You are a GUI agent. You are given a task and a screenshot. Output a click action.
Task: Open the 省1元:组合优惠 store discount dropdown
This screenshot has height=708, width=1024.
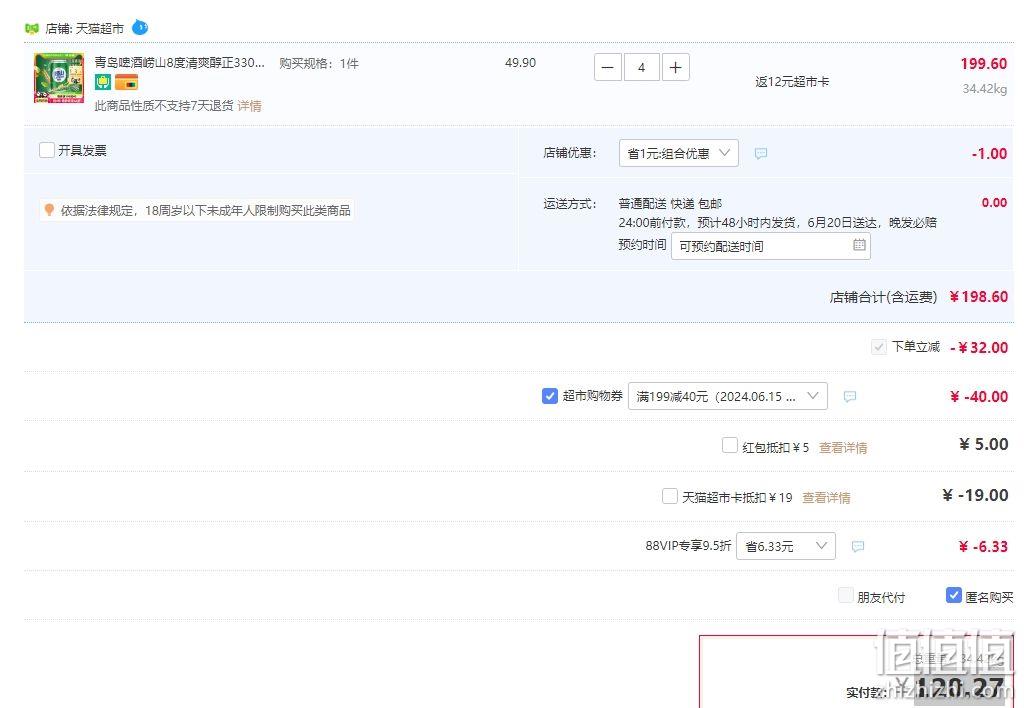click(x=679, y=153)
